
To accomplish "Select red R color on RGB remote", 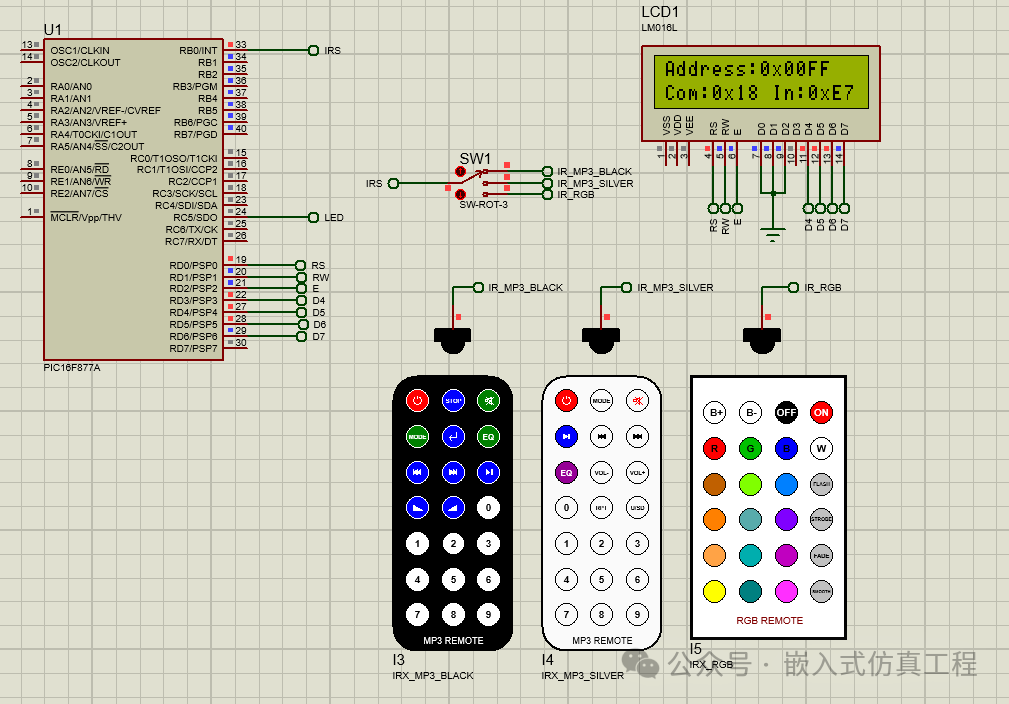I will coord(714,449).
